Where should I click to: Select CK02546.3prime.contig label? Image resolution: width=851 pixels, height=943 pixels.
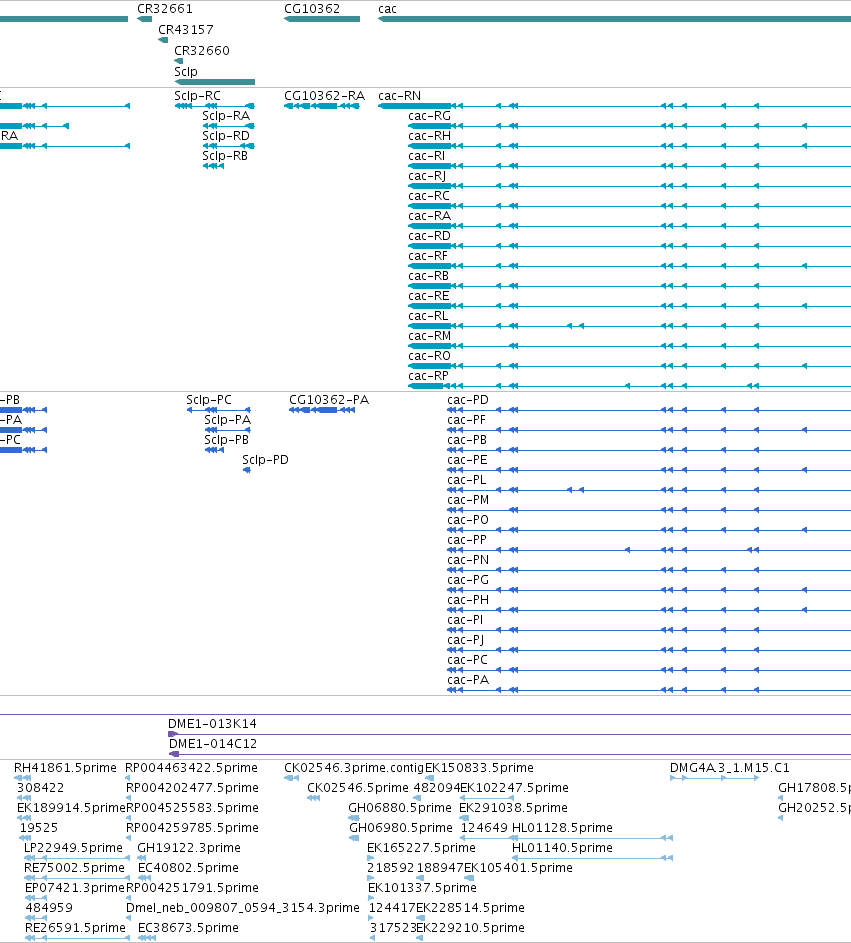pyautogui.click(x=354, y=768)
